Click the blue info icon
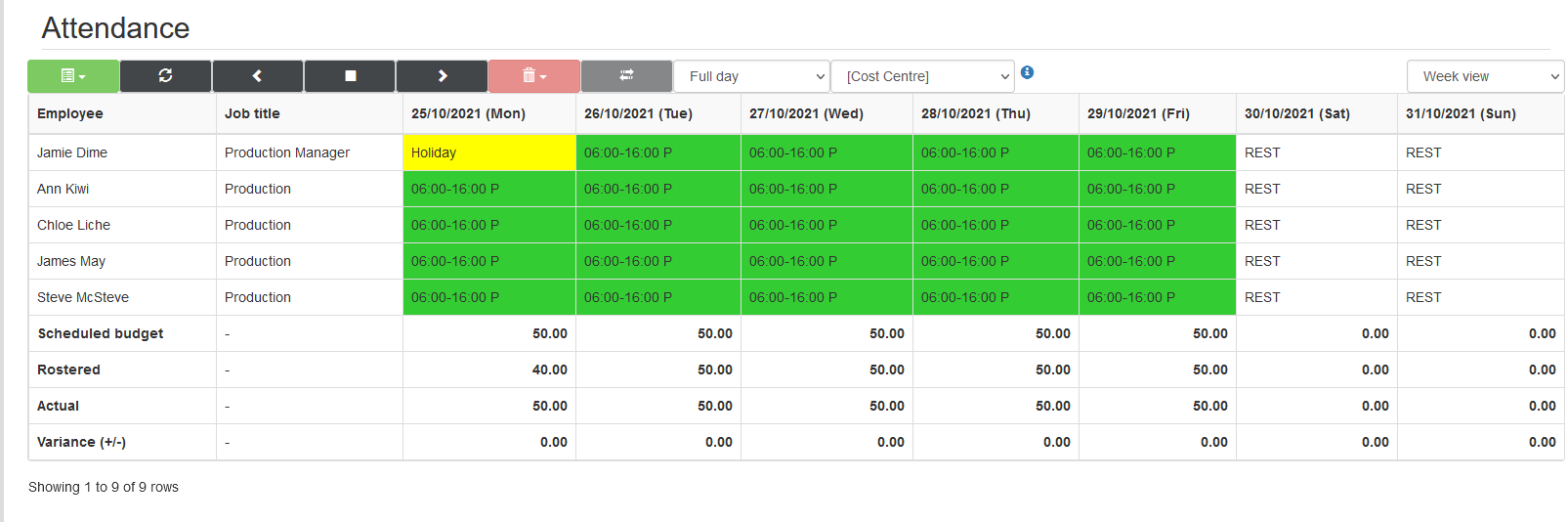The width and height of the screenshot is (1568, 522). tap(1027, 72)
